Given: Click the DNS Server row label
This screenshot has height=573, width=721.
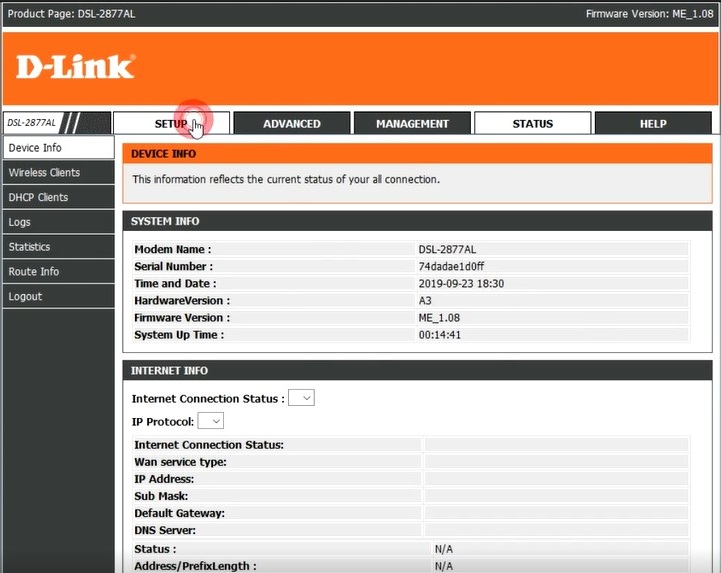Looking at the screenshot, I should pos(165,530).
